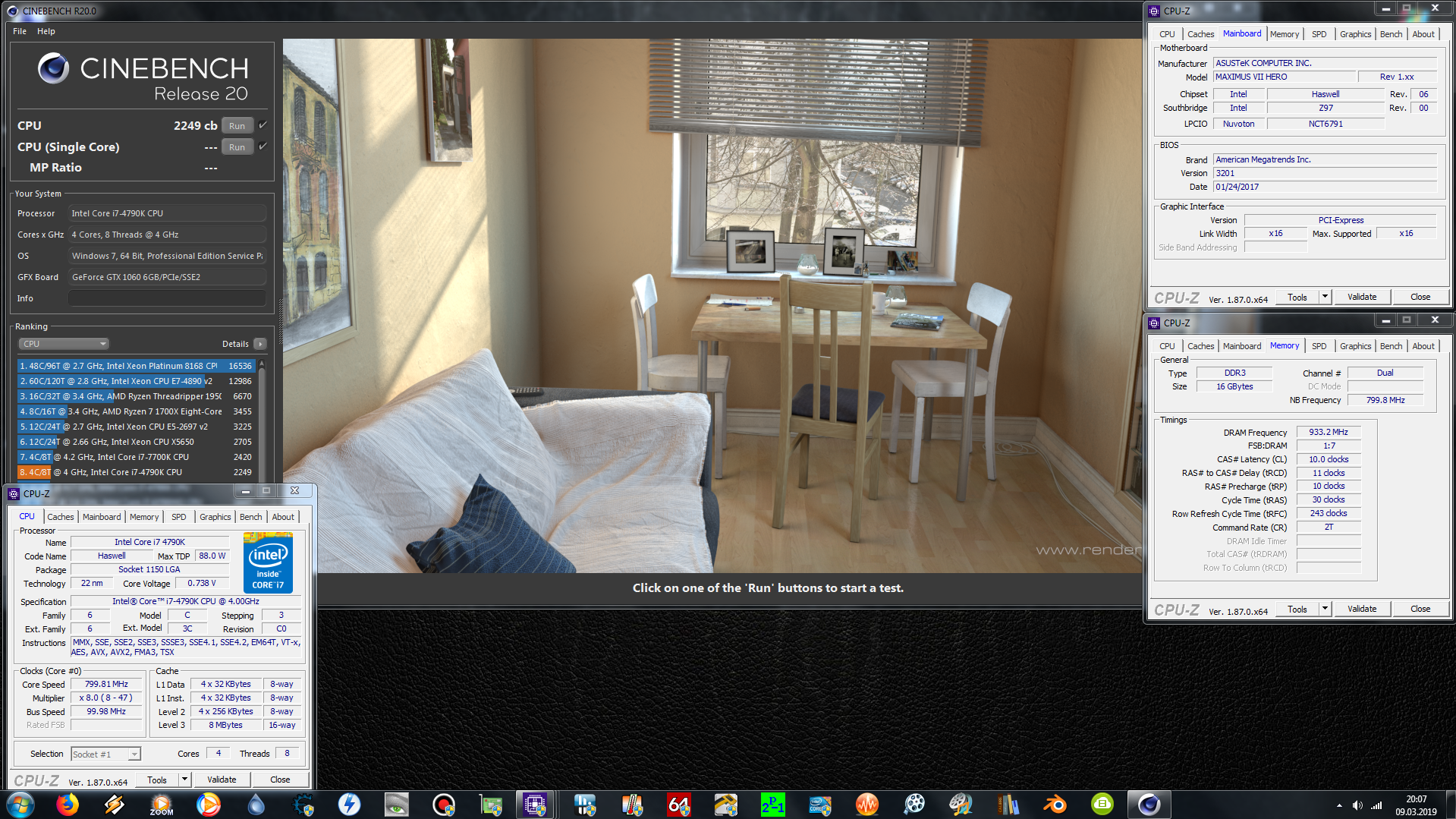Open the Intel Core utility taskbar icon
Image resolution: width=1456 pixels, height=819 pixels.
click(x=819, y=805)
